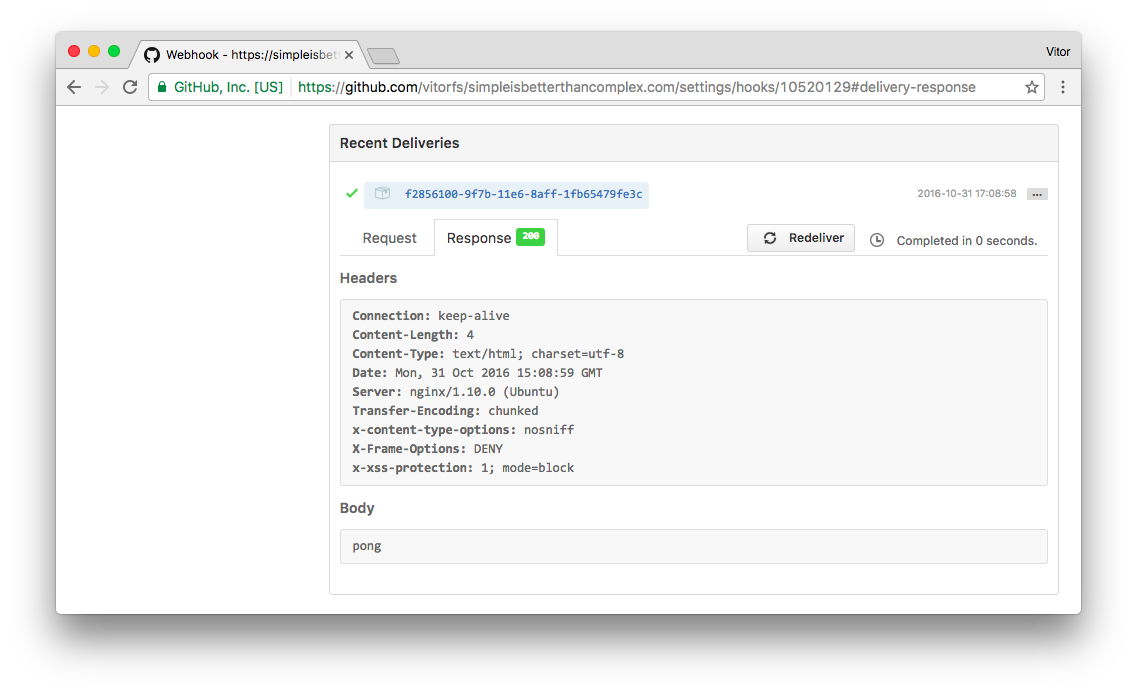The width and height of the screenshot is (1137, 694).
Task: Bookmark this page with the star icon
Action: tap(1031, 87)
